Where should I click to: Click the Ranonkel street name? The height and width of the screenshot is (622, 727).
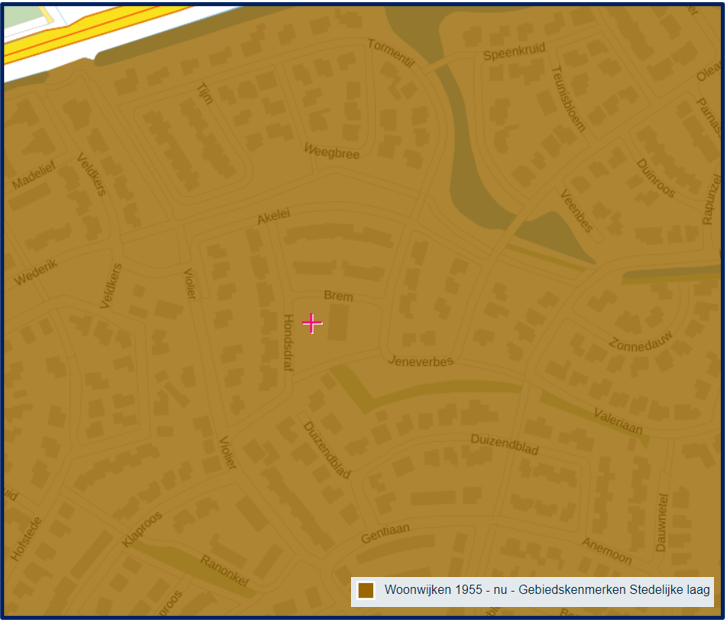pos(225,572)
